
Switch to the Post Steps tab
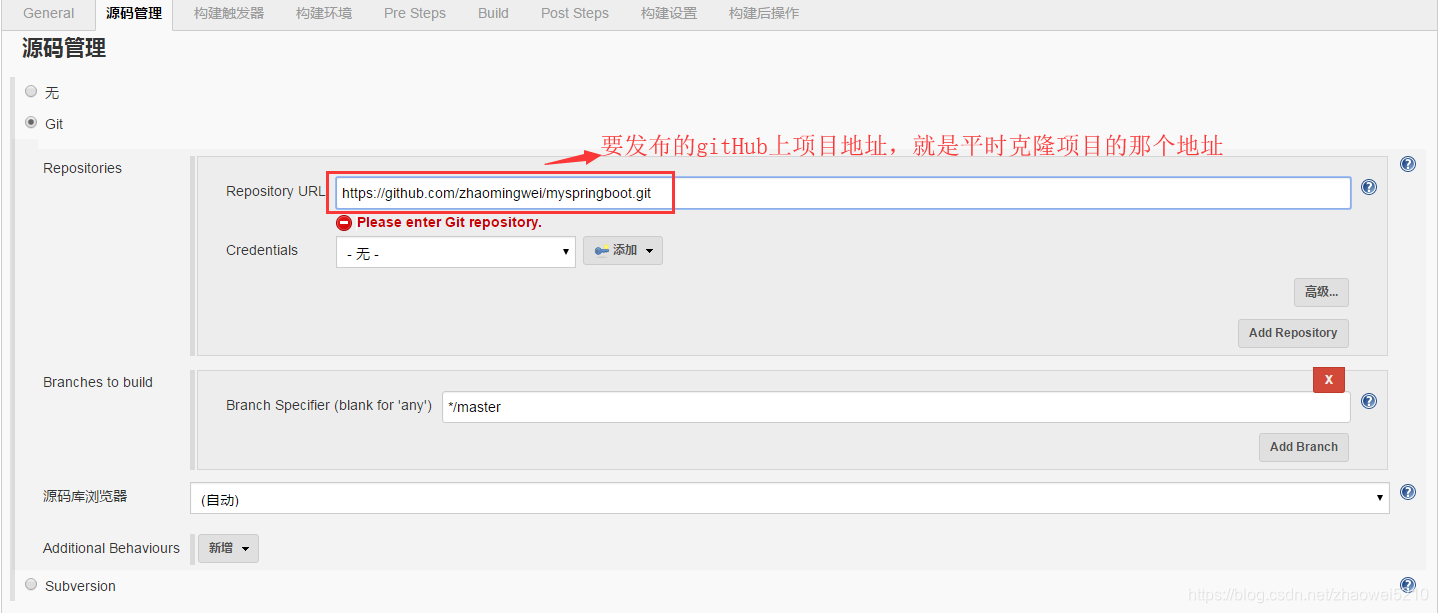(575, 13)
